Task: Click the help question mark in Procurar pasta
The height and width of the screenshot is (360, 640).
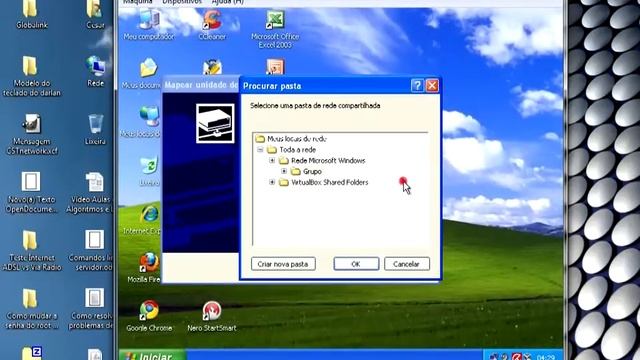Action: coord(417,86)
